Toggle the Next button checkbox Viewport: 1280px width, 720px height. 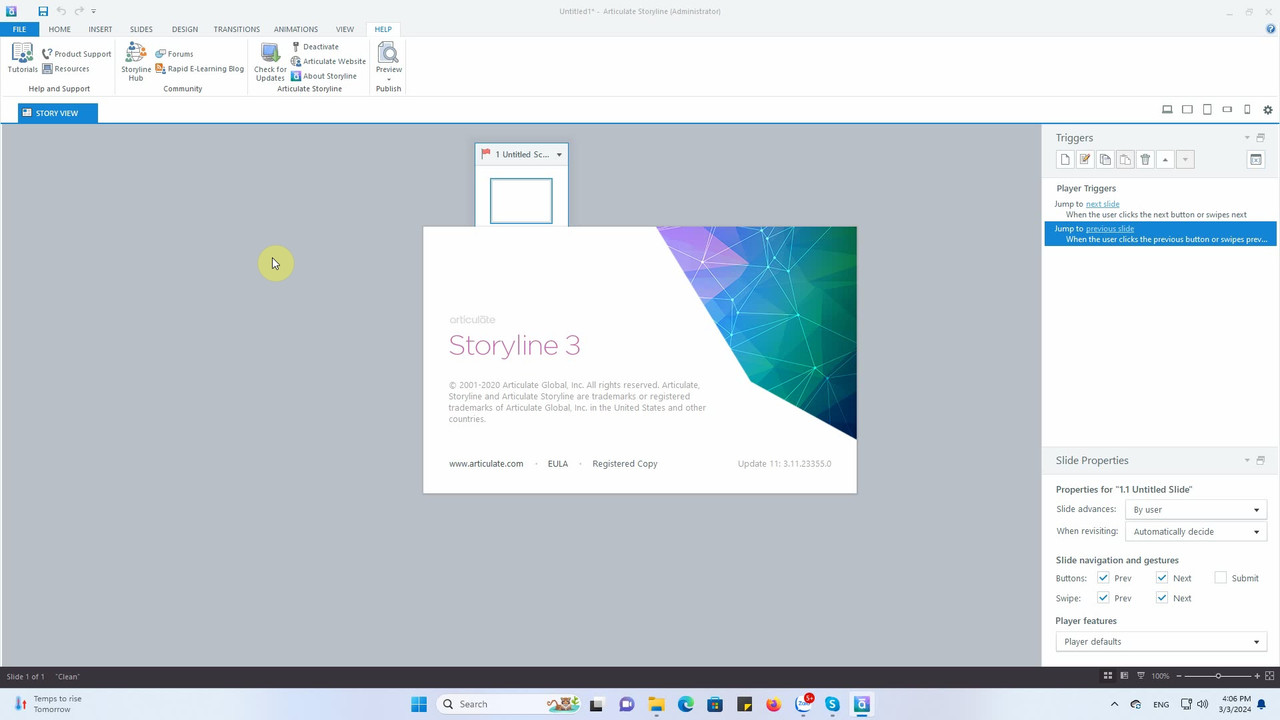1162,578
